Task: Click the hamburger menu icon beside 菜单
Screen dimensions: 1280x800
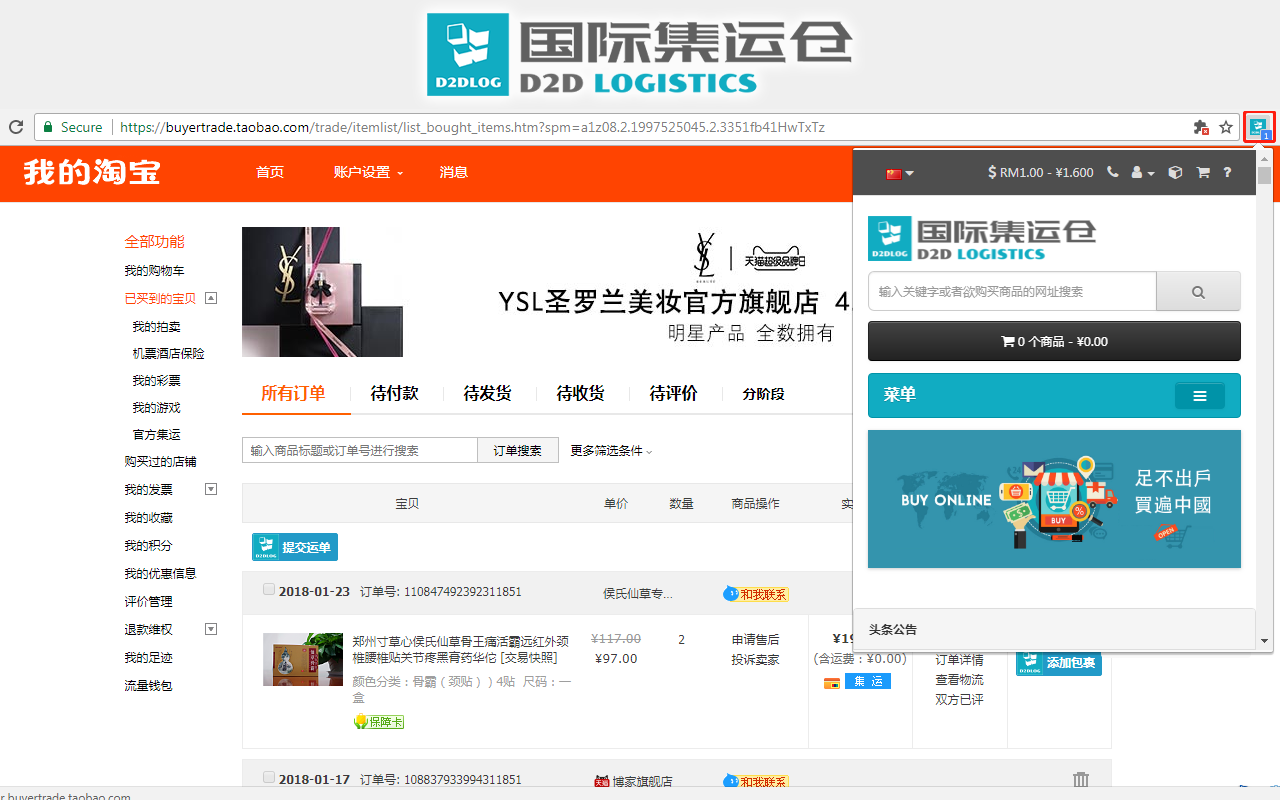Action: pyautogui.click(x=1200, y=396)
